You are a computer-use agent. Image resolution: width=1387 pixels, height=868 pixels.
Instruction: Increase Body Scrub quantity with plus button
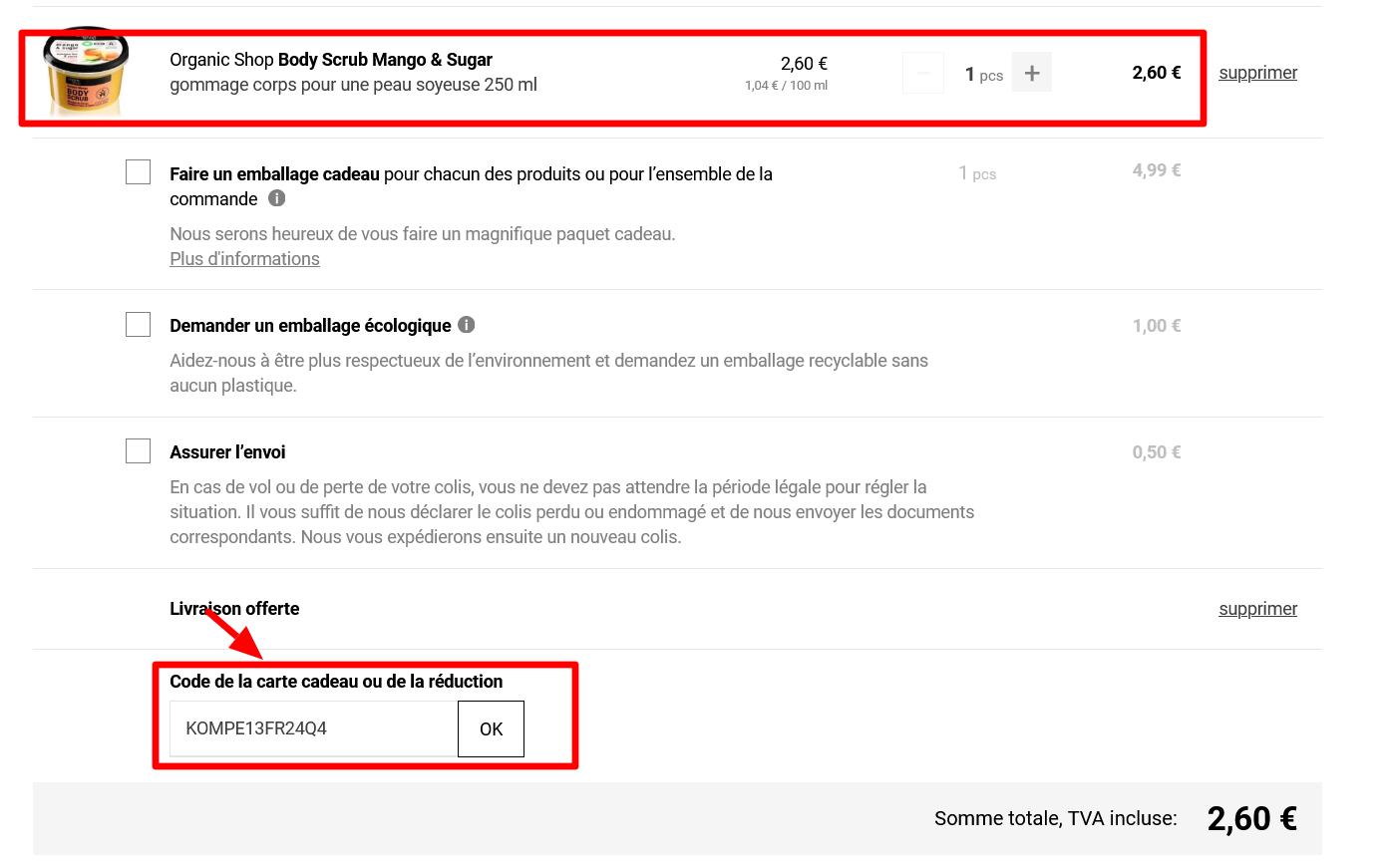tap(1032, 73)
